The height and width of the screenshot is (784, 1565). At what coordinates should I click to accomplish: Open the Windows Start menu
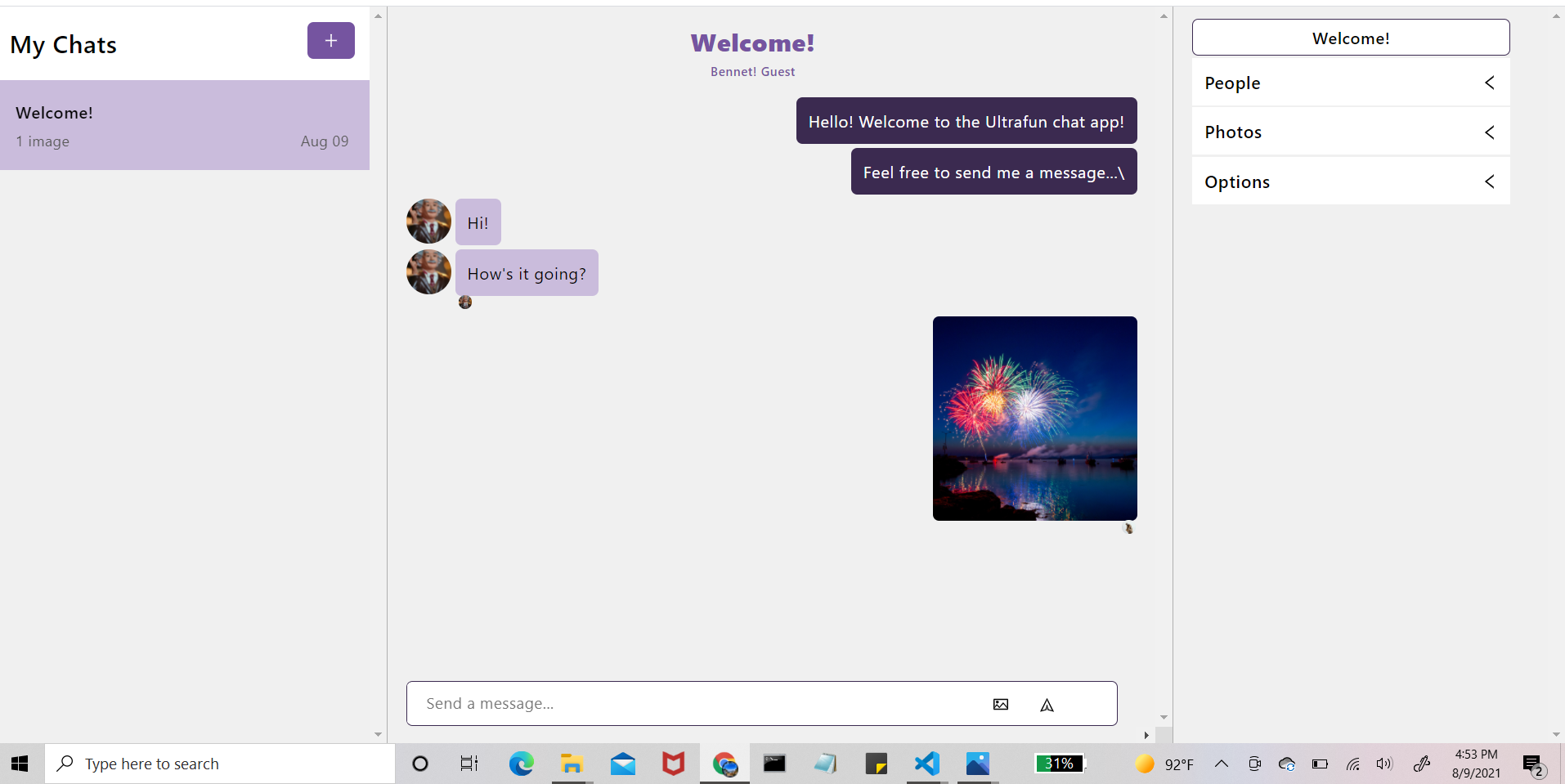(x=20, y=764)
